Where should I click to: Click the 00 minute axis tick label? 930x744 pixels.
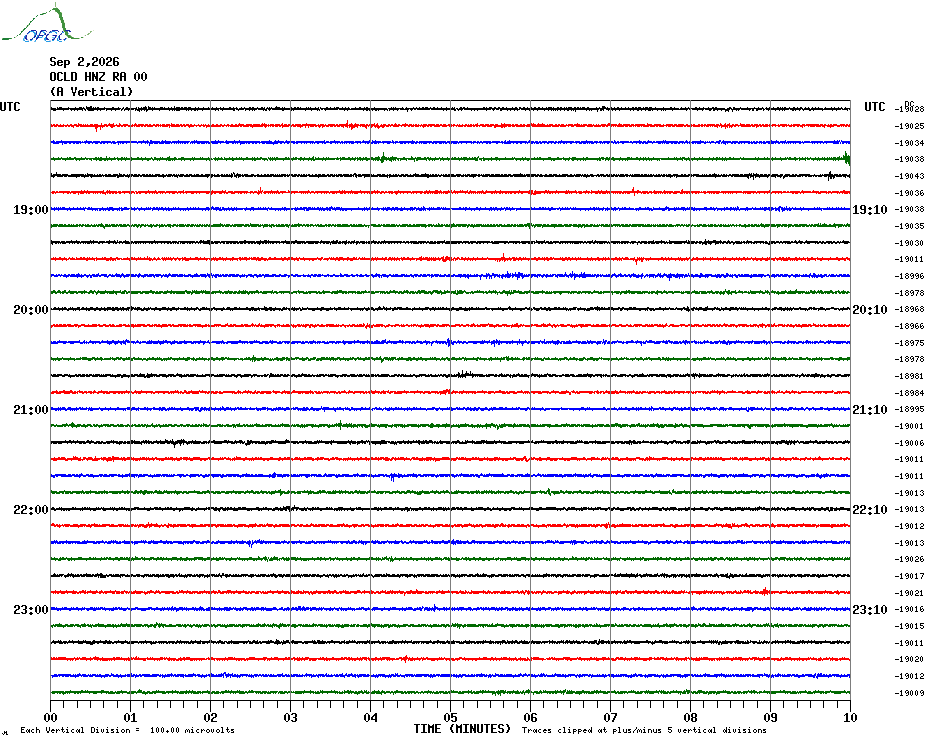(50, 717)
